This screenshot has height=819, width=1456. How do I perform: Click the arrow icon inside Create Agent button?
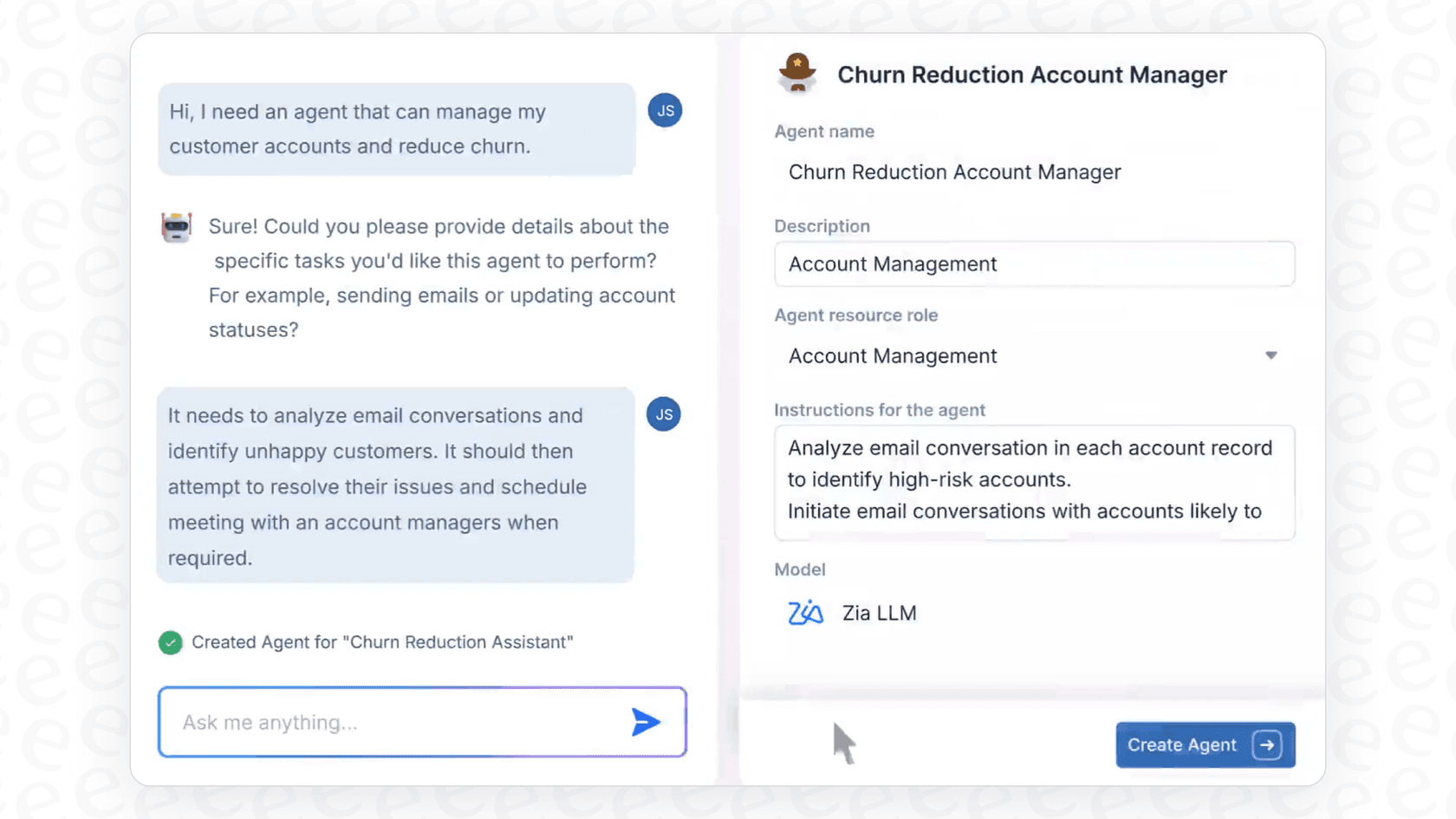1268,744
